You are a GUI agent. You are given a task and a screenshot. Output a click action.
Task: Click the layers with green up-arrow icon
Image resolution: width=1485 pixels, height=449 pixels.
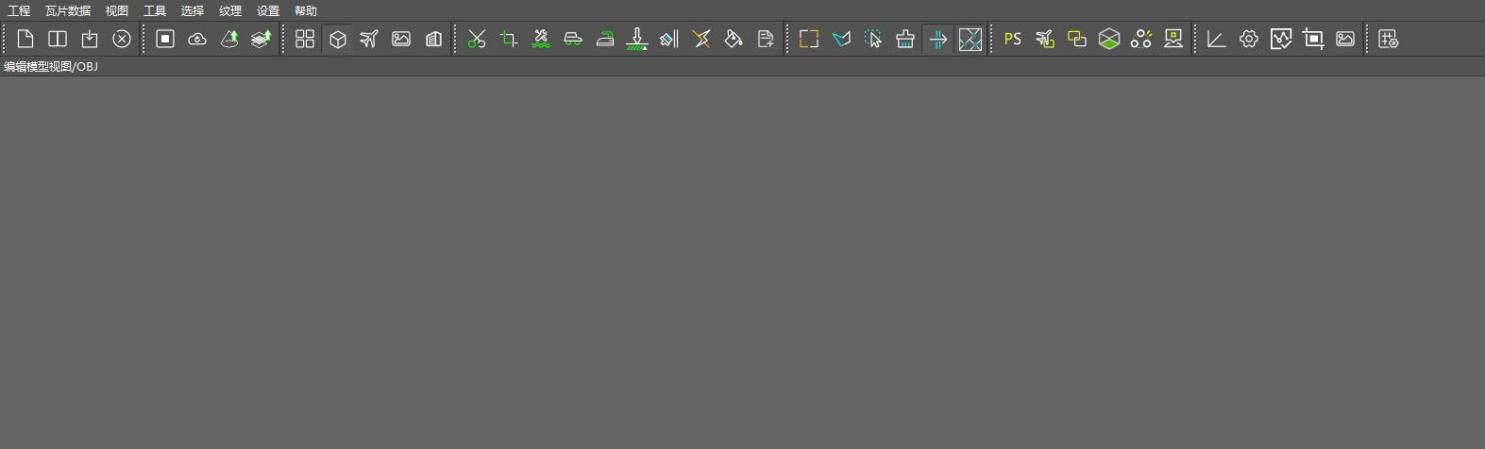[261, 39]
